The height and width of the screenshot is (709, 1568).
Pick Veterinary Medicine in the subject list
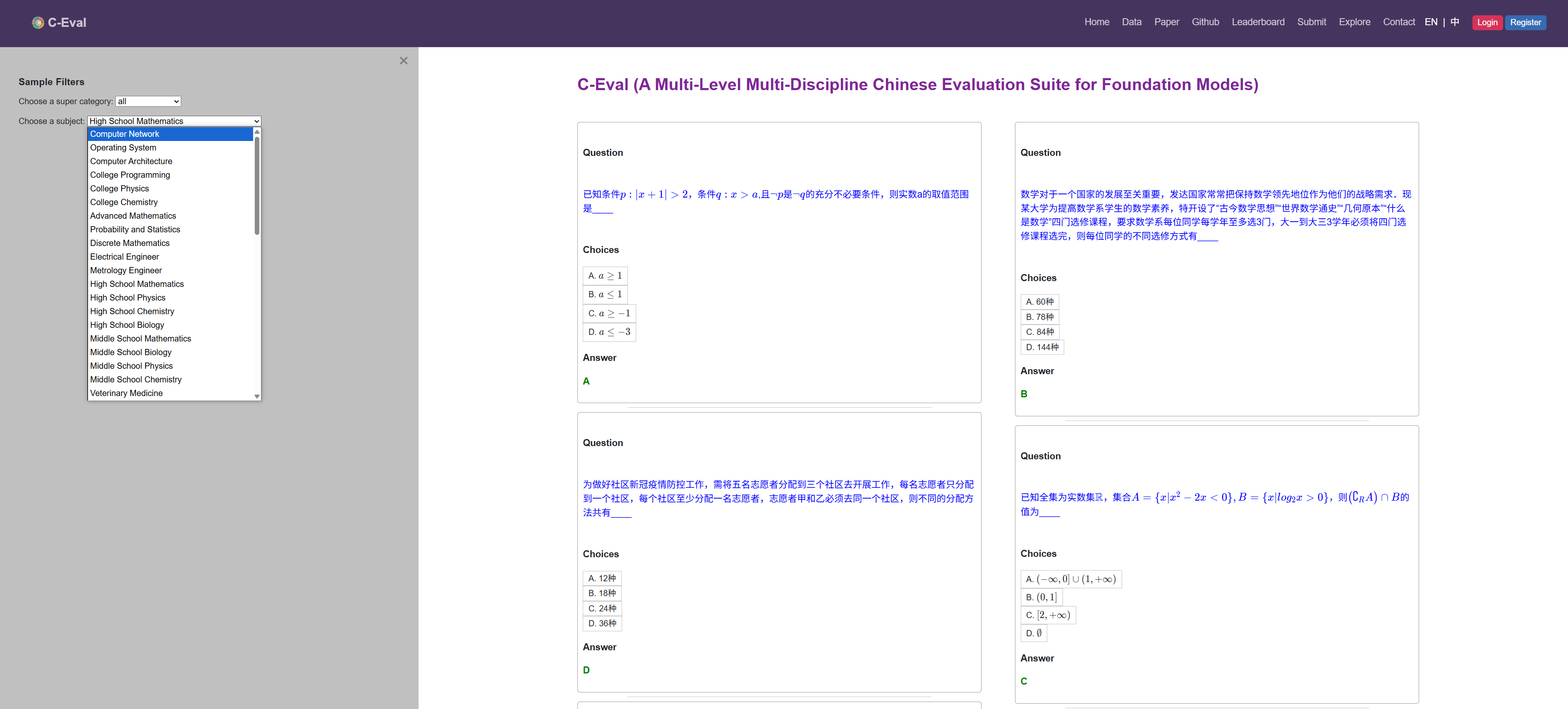126,393
